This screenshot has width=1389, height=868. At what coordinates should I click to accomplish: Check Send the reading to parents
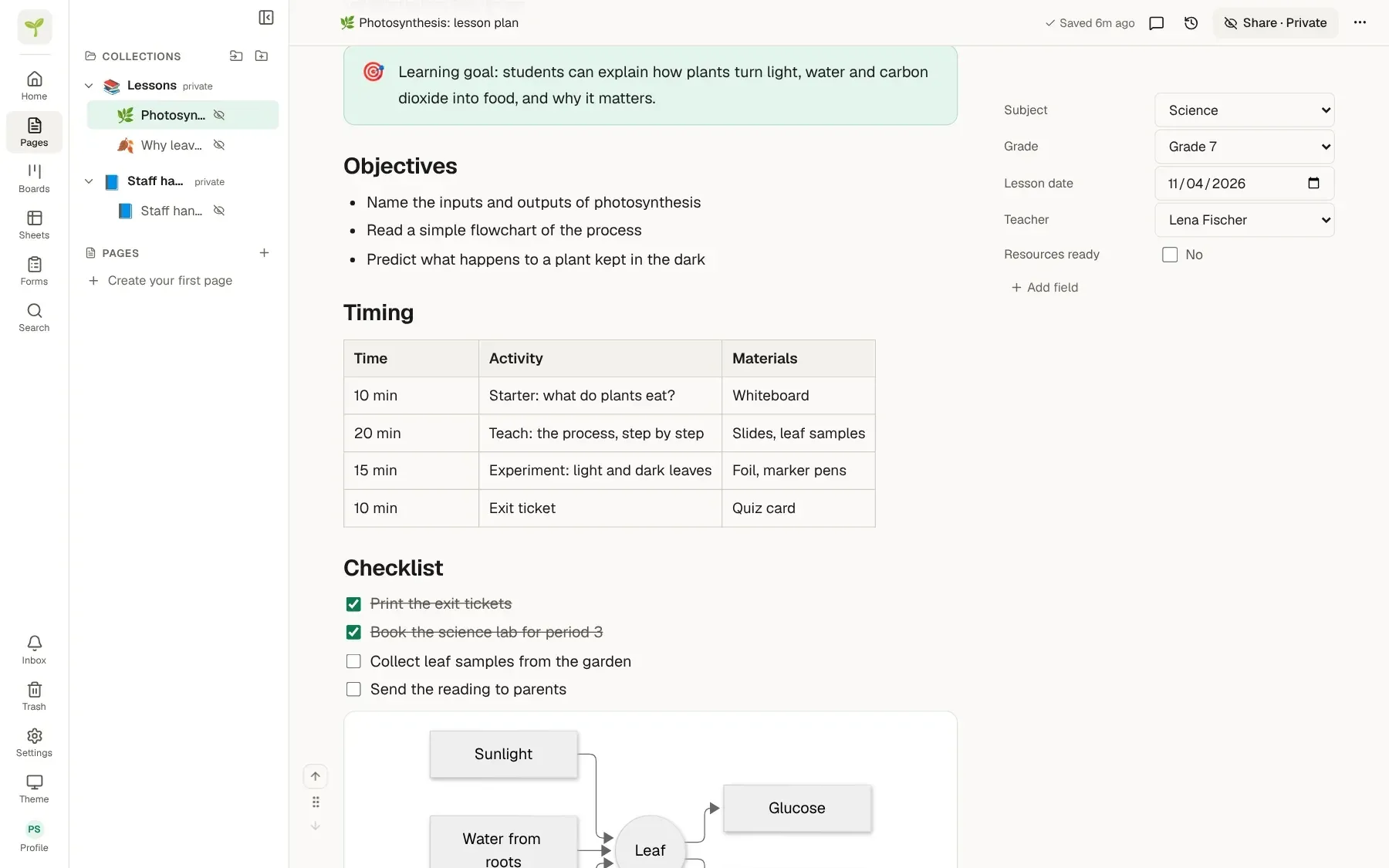[353, 689]
